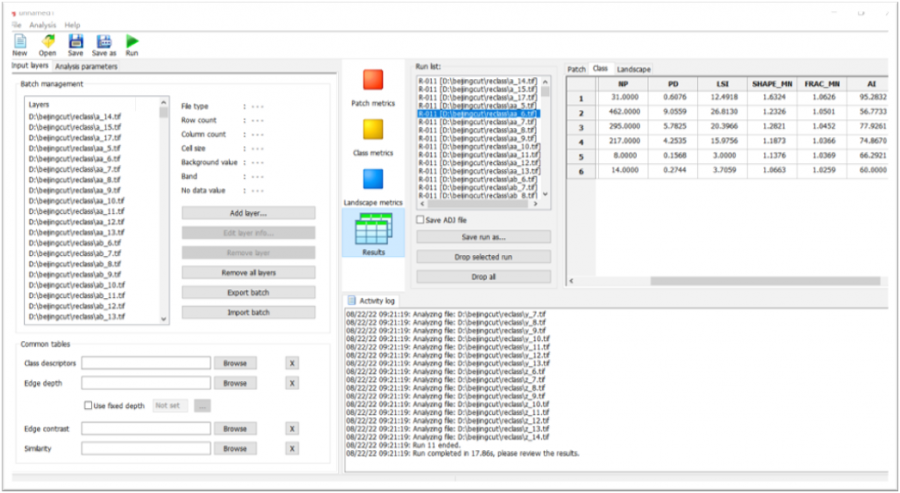This screenshot has width=900, height=493.
Task: Enable the Save ADJ file checkbox
Action: pyautogui.click(x=420, y=220)
